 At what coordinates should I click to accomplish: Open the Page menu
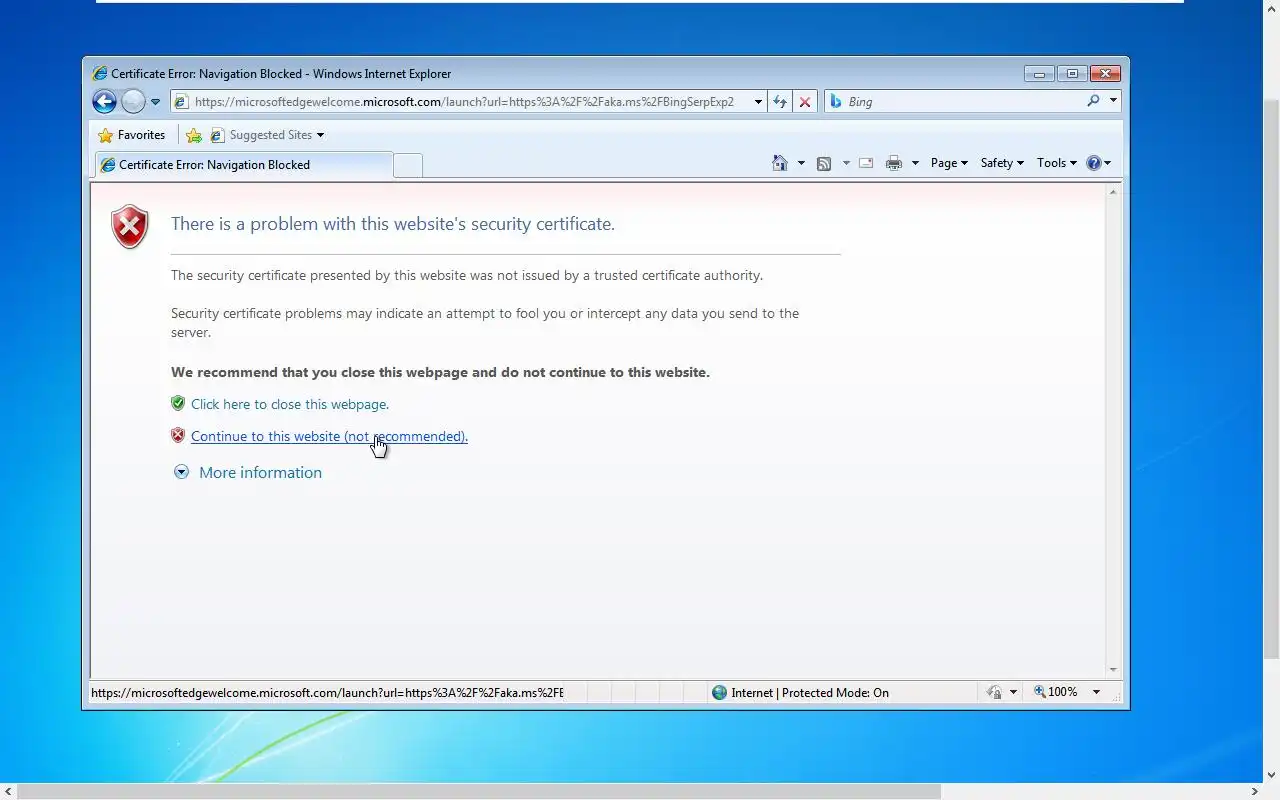[x=949, y=163]
